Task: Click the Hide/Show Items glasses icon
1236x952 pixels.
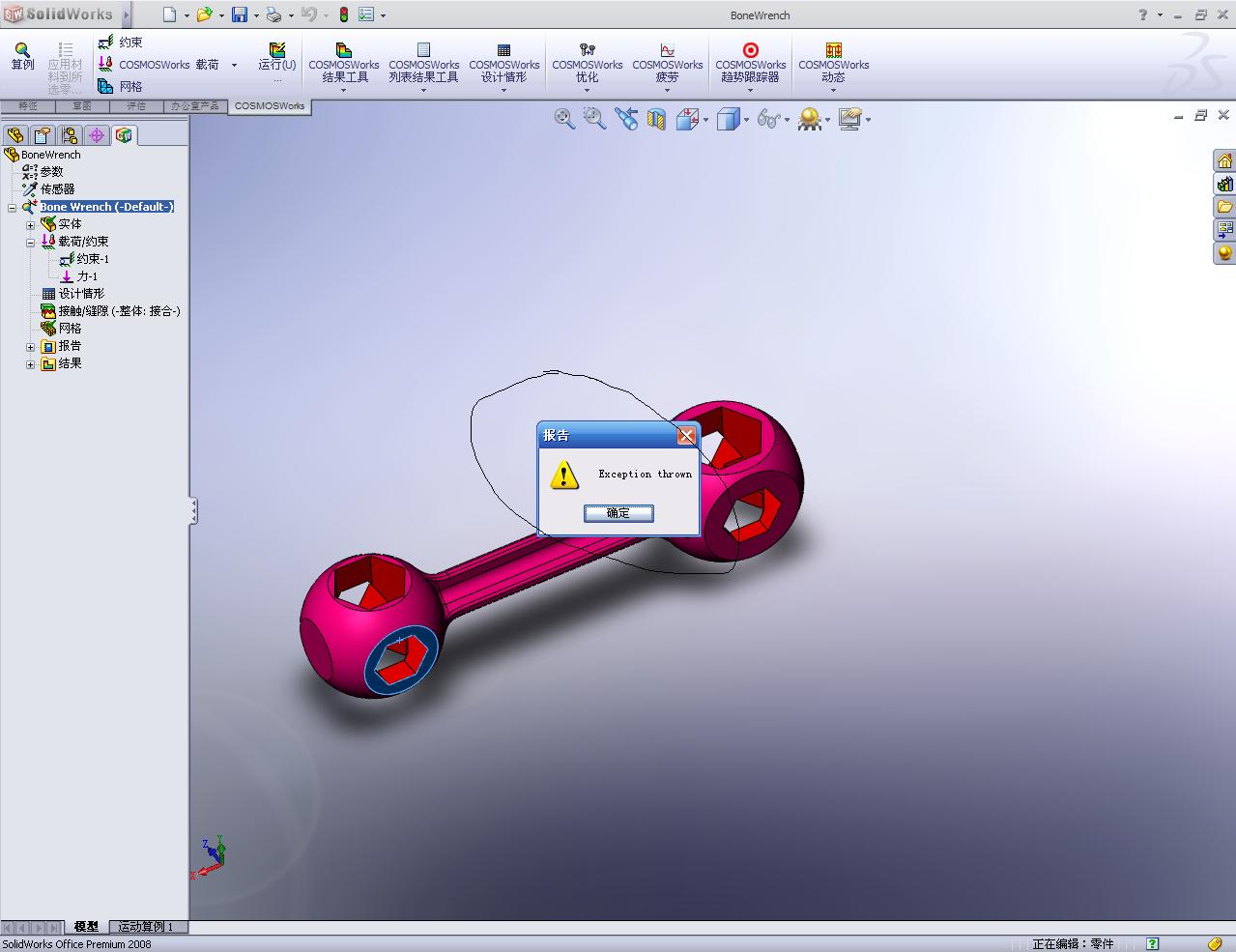Action: 769,119
